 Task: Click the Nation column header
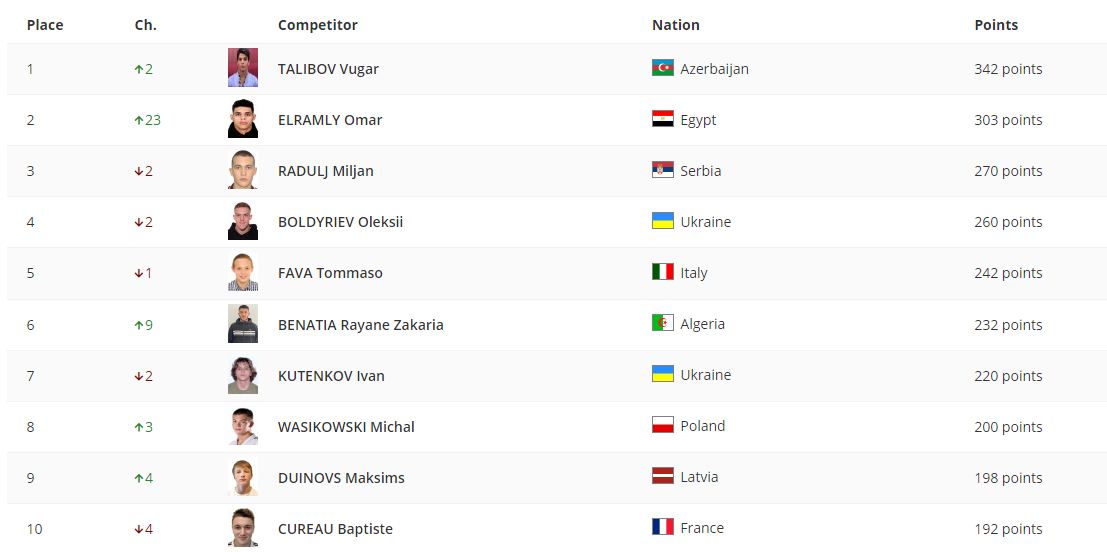[x=675, y=25]
